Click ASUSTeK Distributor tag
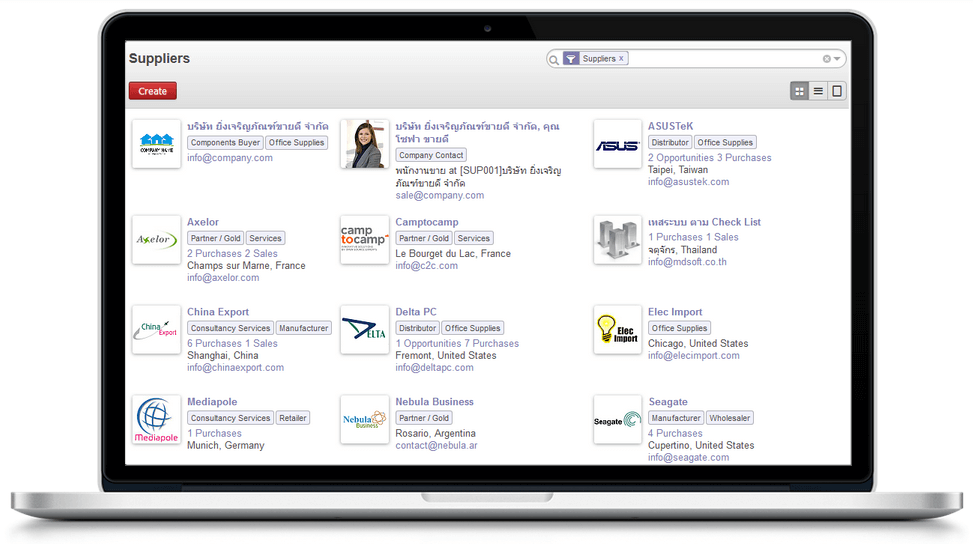This screenshot has height=544, width=973. coord(670,143)
